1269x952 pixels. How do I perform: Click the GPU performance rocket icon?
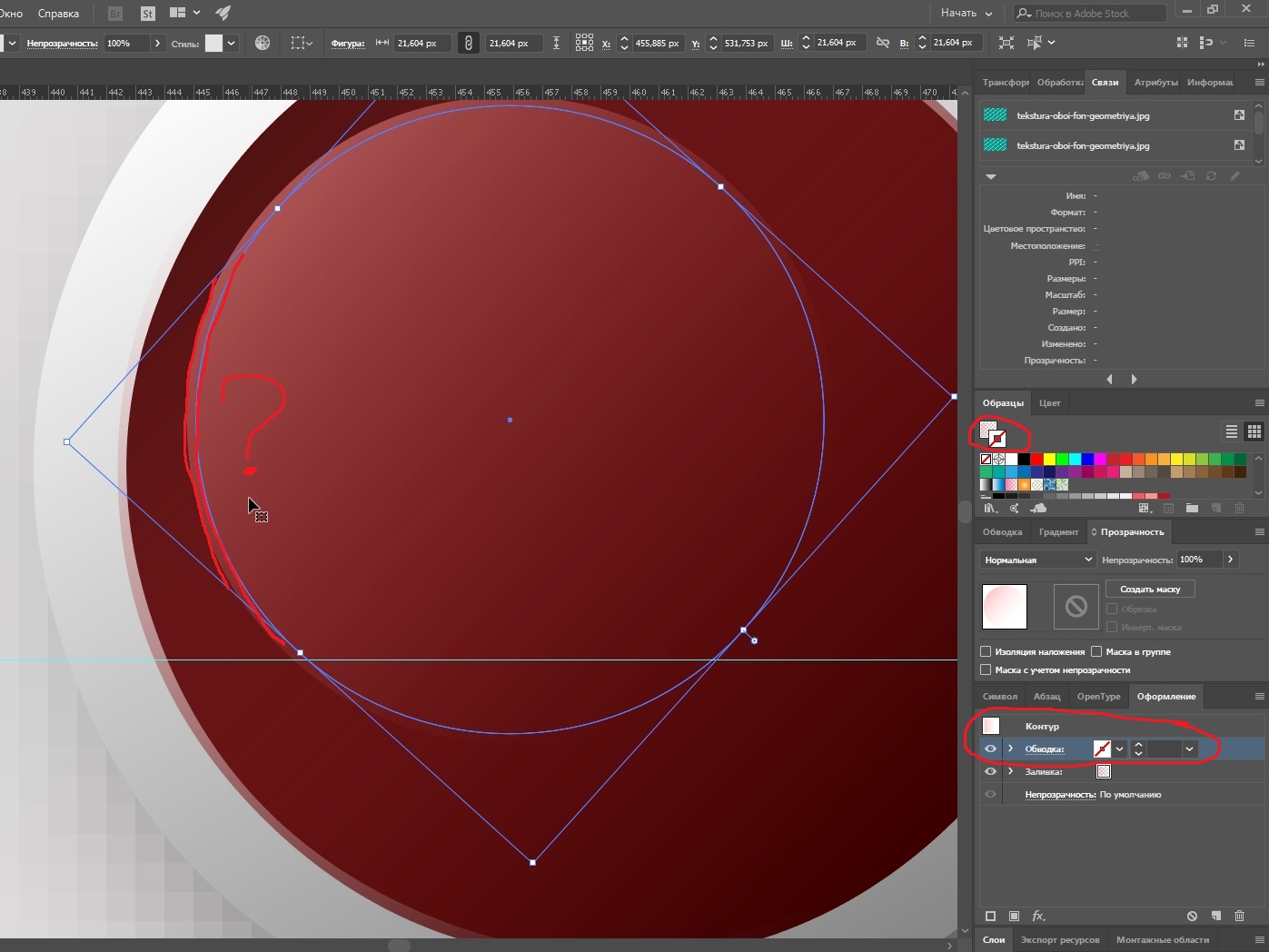pos(223,14)
